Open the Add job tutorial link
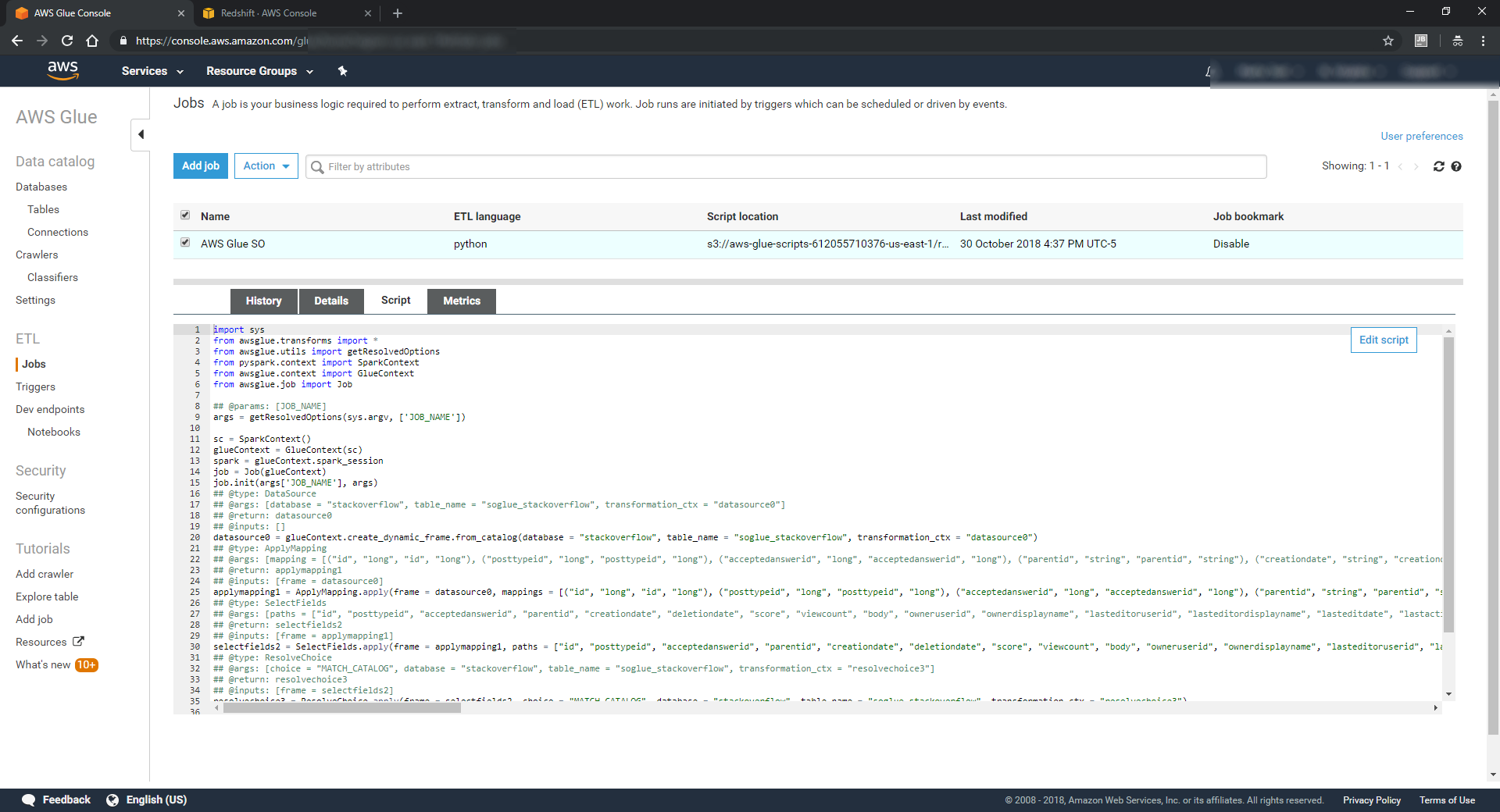 coord(34,619)
